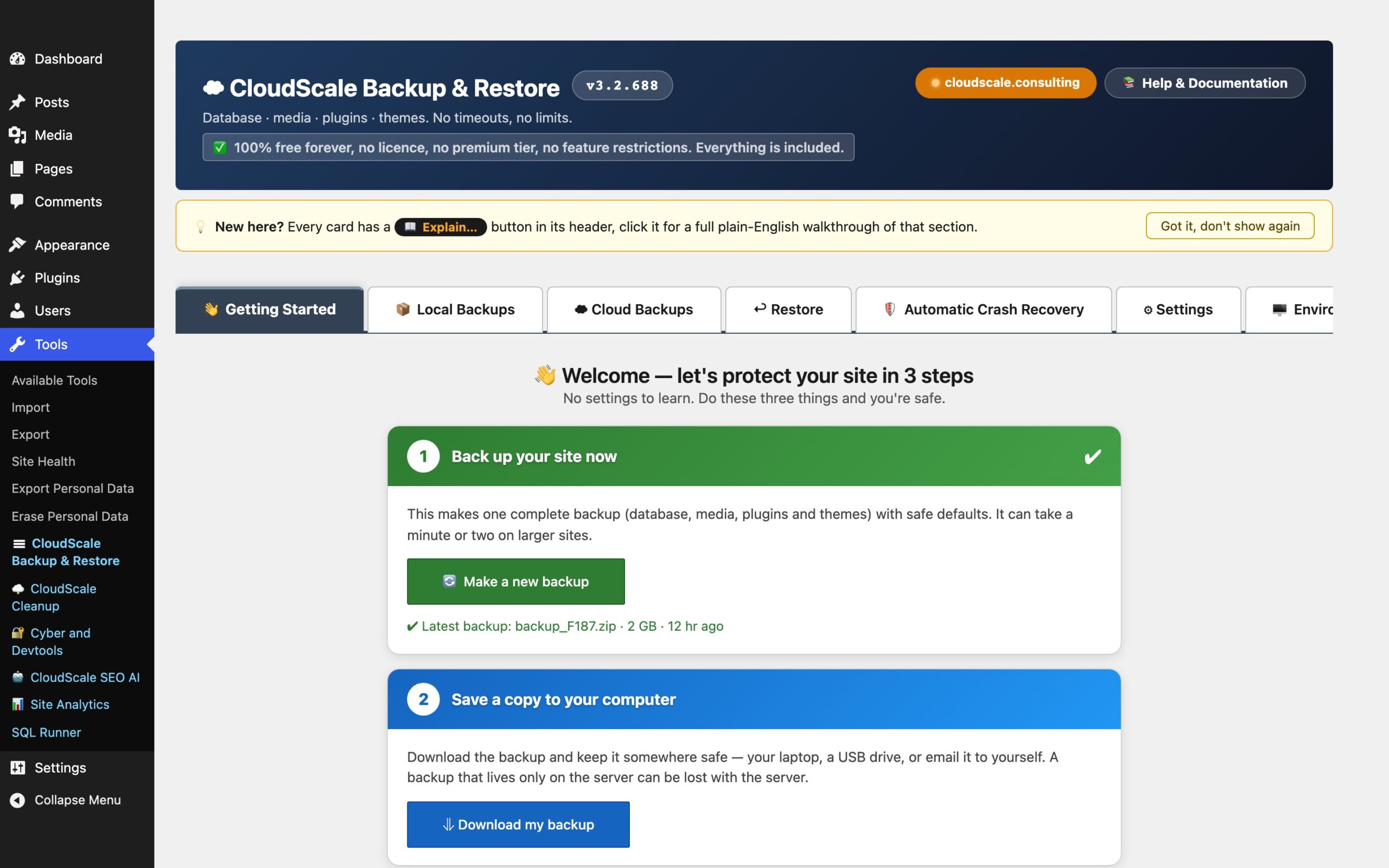
Task: Click the Posts pushpin icon
Action: pyautogui.click(x=17, y=102)
